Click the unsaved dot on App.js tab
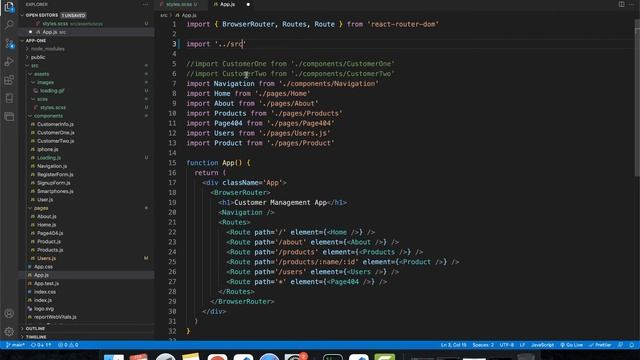This screenshot has height=360, width=640. 248,4
